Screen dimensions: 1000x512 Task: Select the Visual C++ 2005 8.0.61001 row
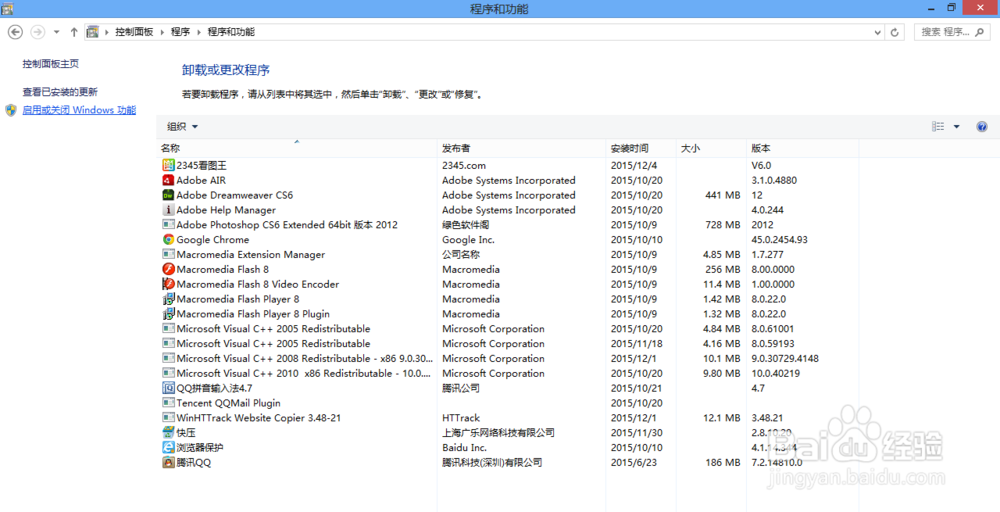point(507,329)
